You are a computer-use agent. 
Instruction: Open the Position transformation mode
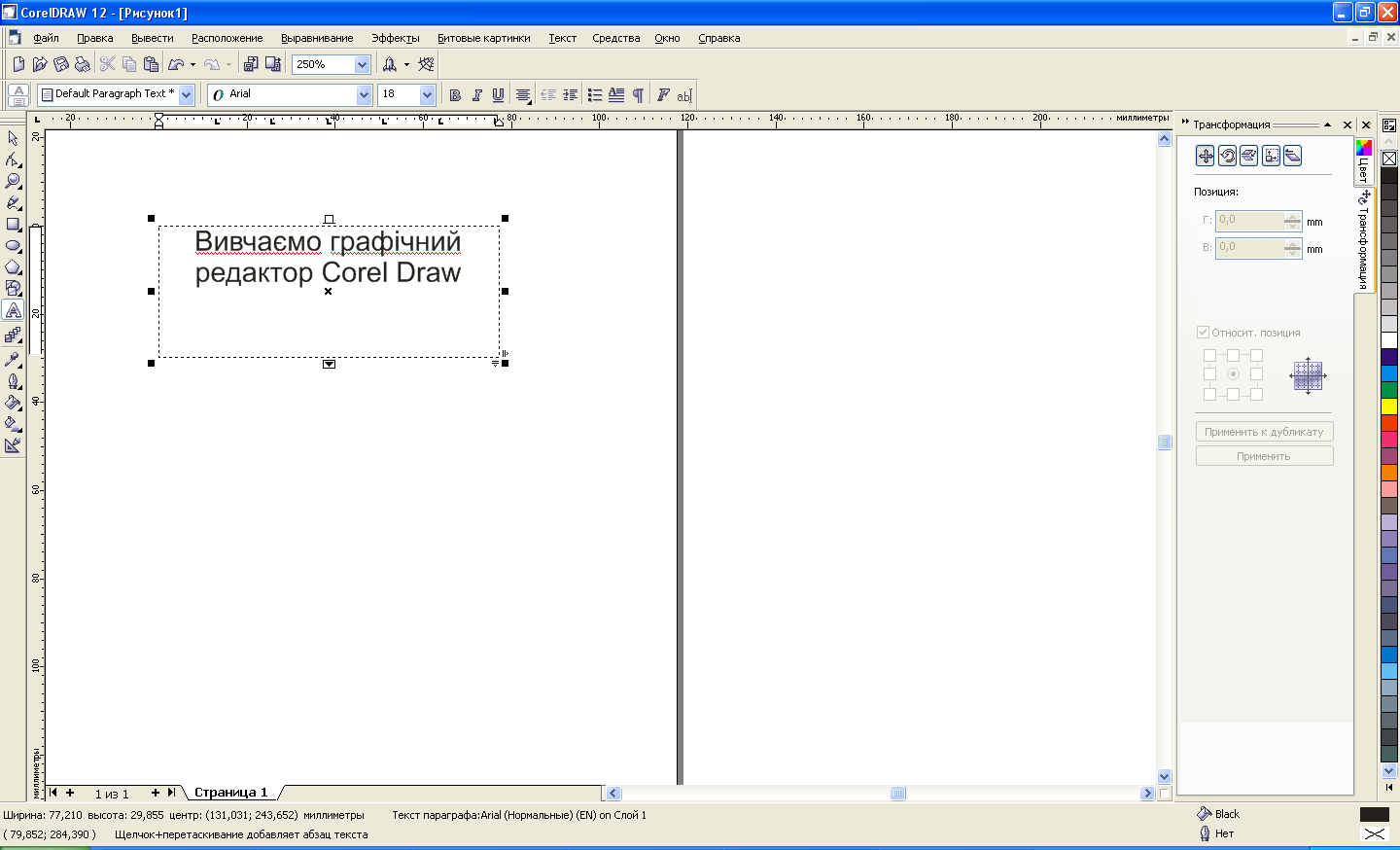(1206, 156)
